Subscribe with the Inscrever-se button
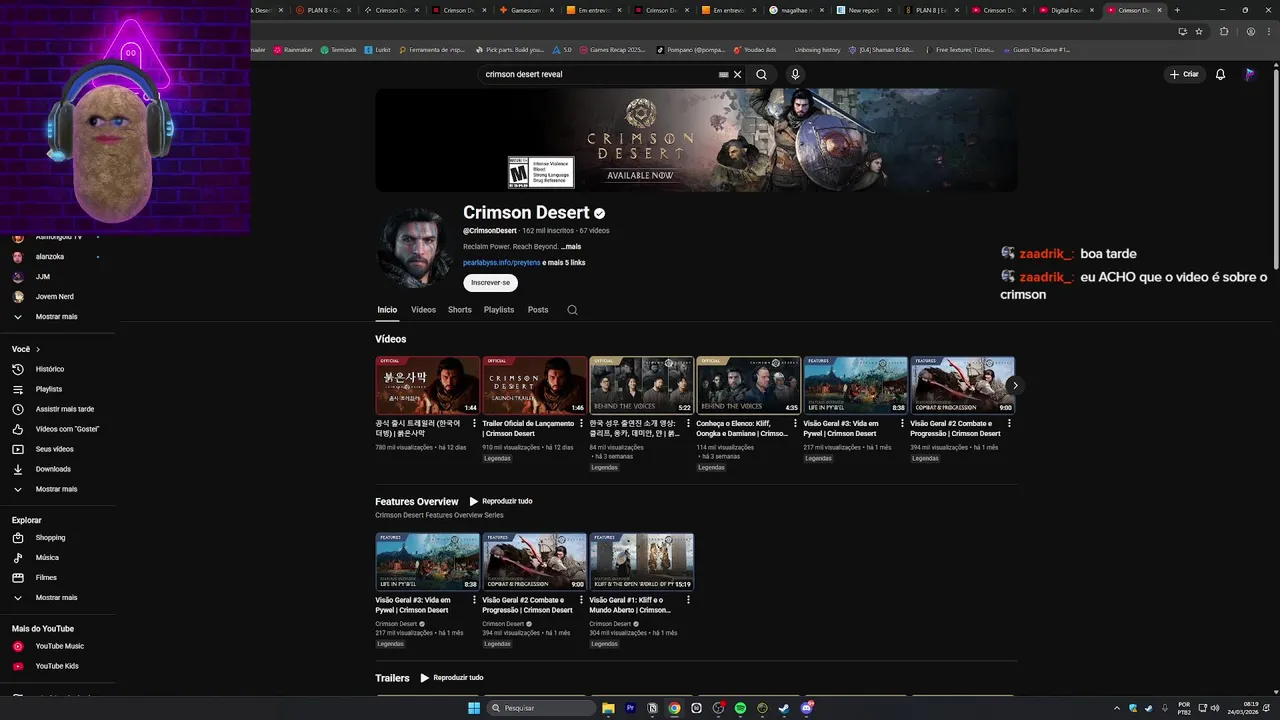This screenshot has width=1280, height=720. (x=490, y=283)
